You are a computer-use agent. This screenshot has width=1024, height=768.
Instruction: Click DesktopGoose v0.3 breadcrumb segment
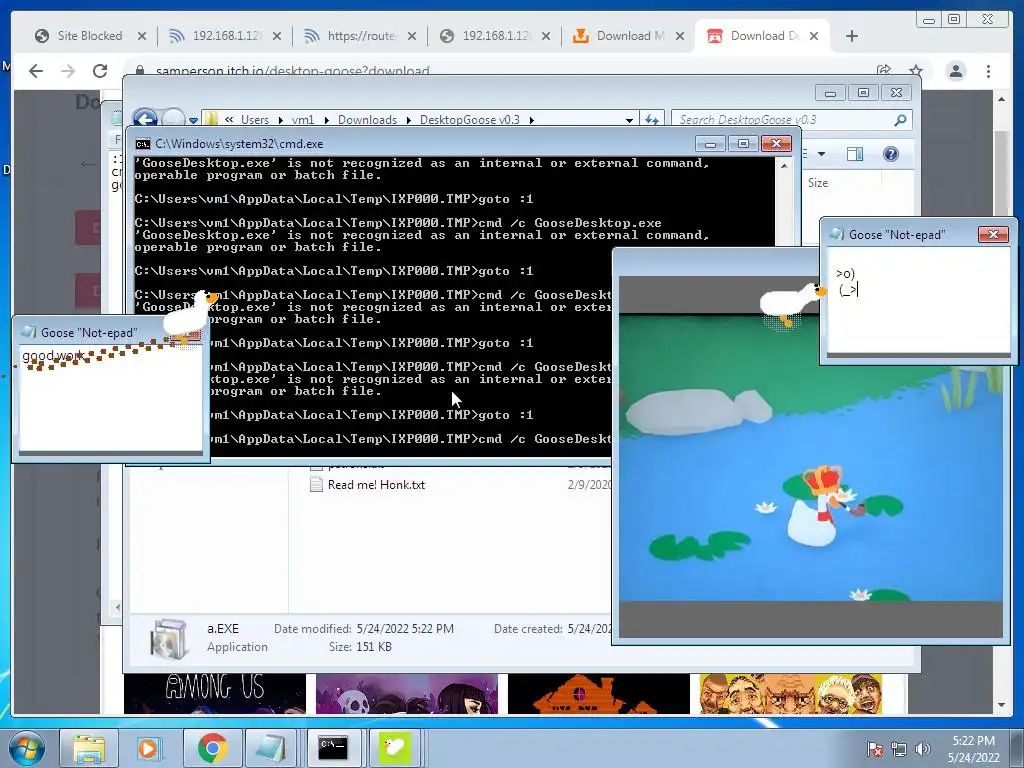click(470, 120)
